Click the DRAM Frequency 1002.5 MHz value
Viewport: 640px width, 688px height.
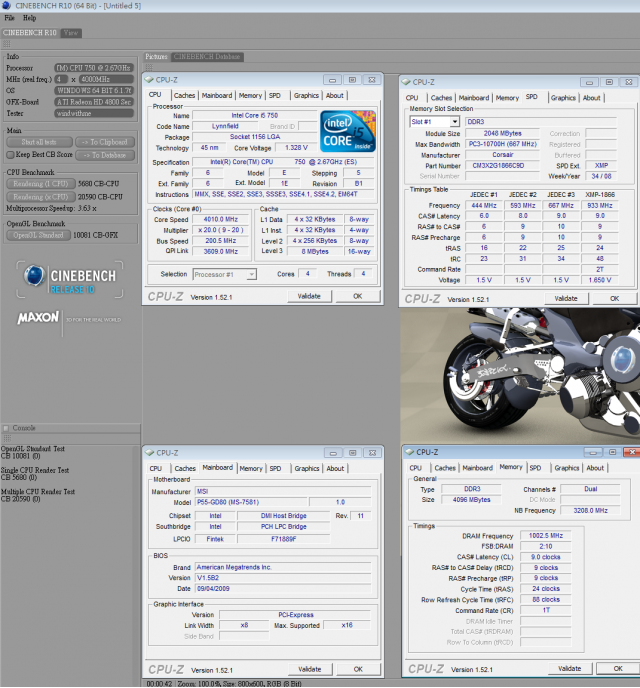coord(546,536)
